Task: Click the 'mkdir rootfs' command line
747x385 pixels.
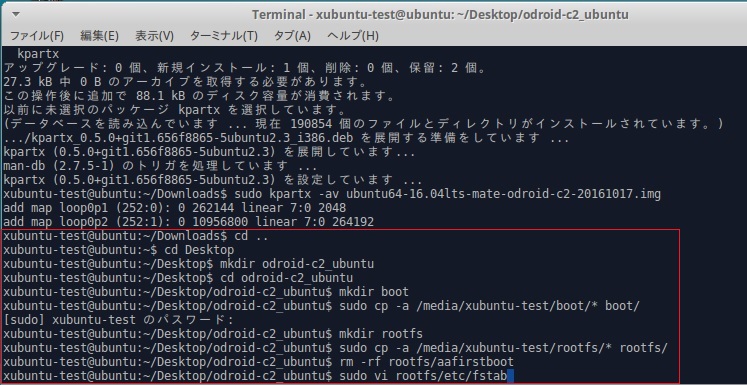Action: (213, 334)
